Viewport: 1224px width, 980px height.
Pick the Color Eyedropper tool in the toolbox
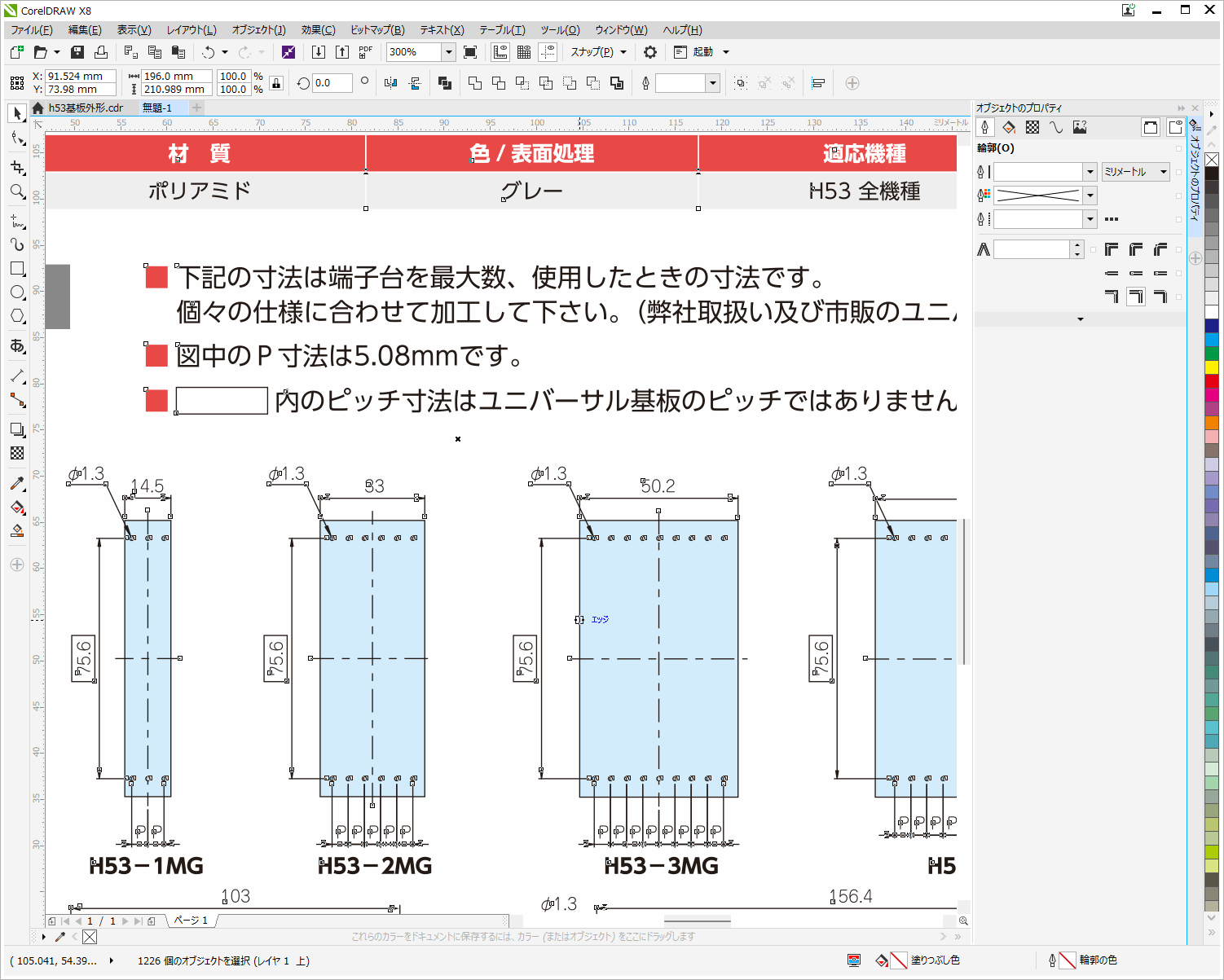[17, 484]
